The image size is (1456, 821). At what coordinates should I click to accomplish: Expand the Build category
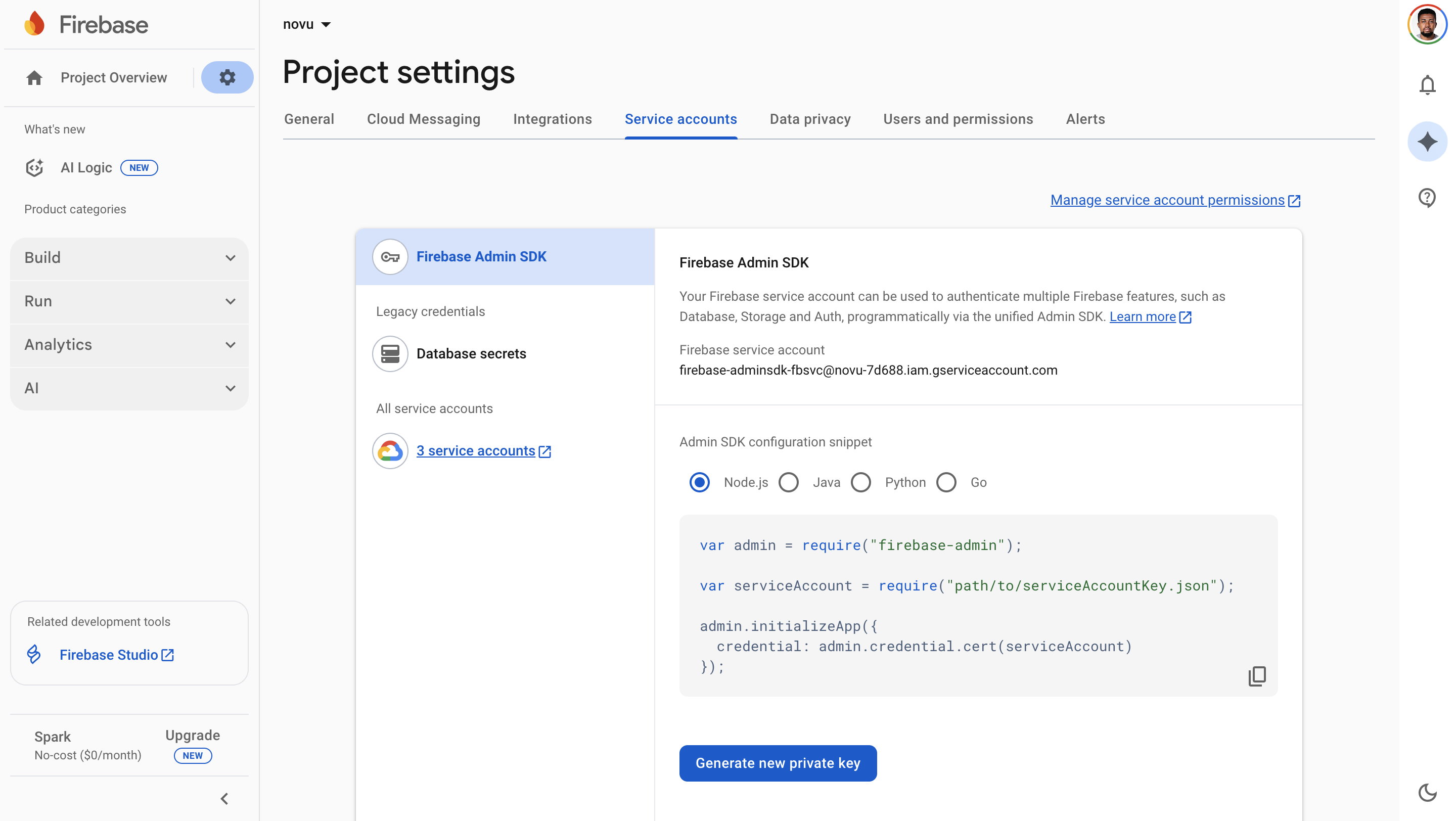(x=129, y=258)
